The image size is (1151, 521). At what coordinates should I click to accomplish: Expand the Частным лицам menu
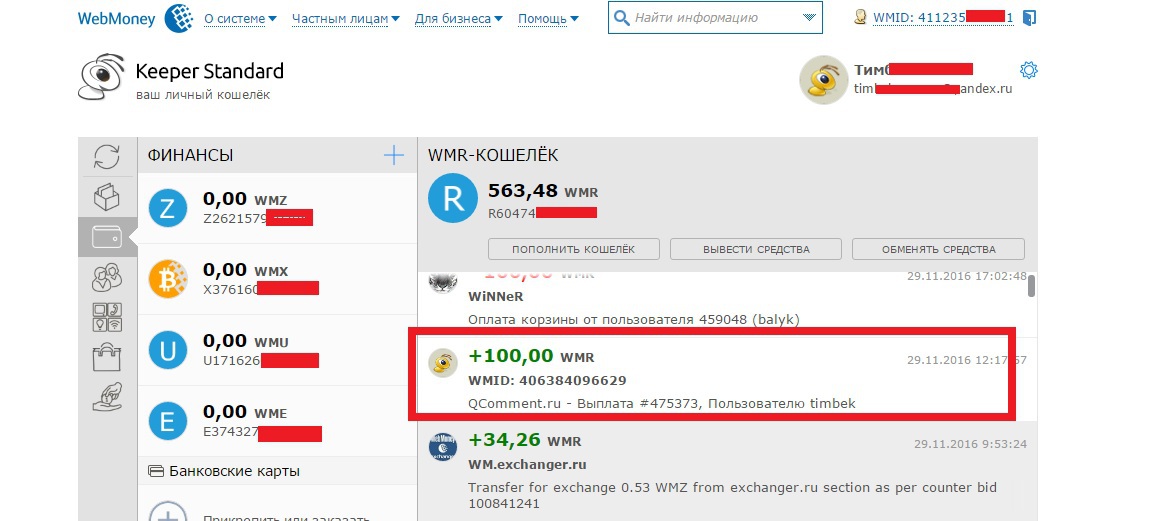[x=346, y=18]
